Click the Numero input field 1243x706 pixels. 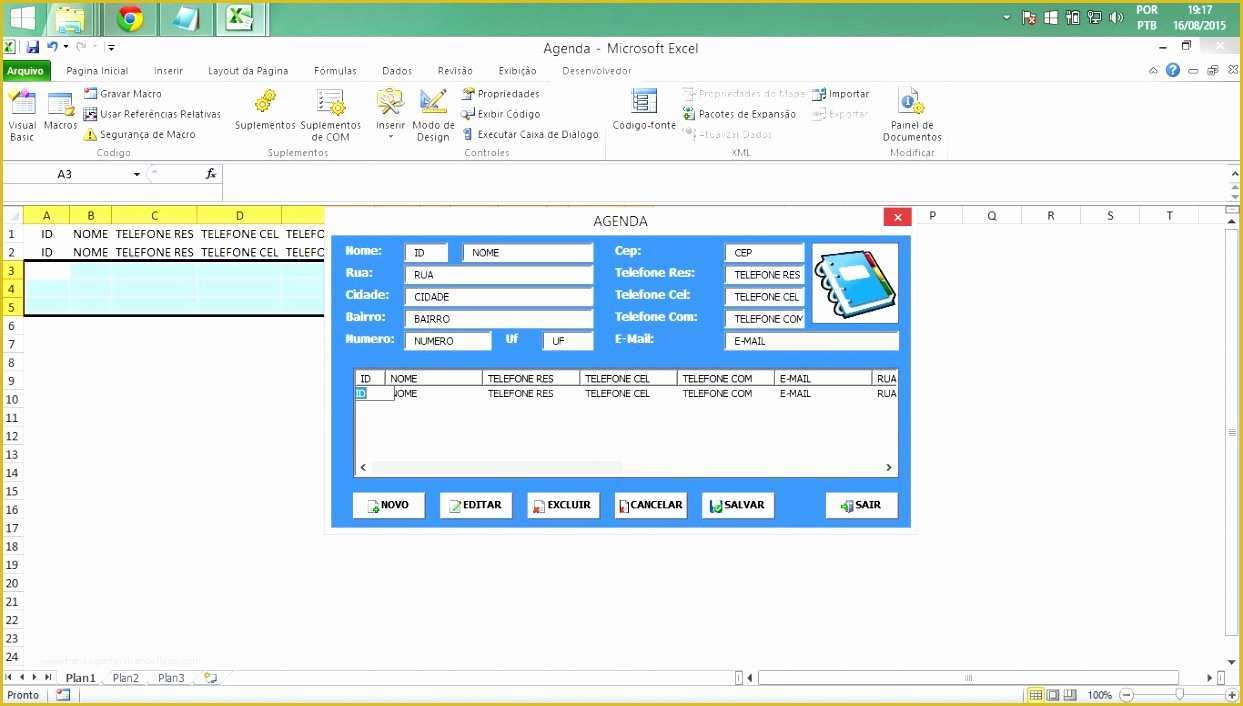click(x=447, y=341)
